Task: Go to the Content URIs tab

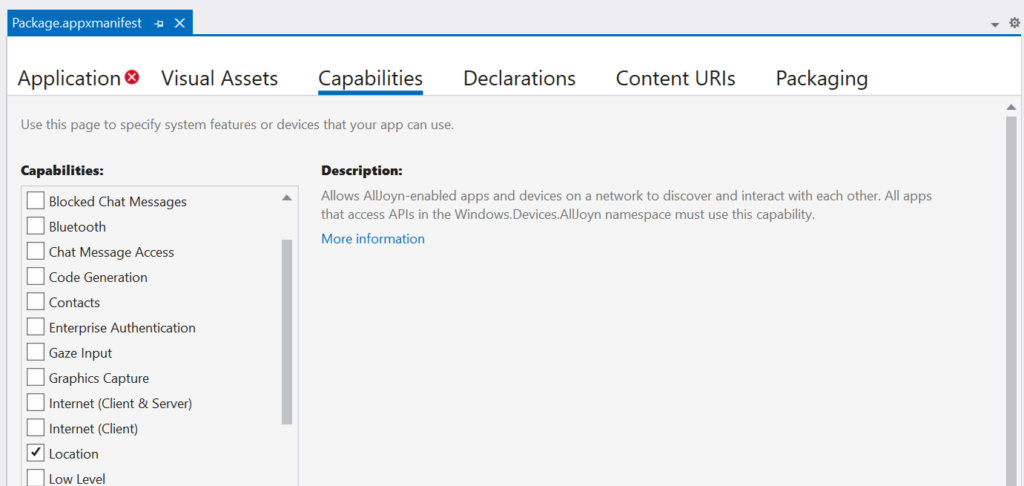Action: pyautogui.click(x=675, y=78)
